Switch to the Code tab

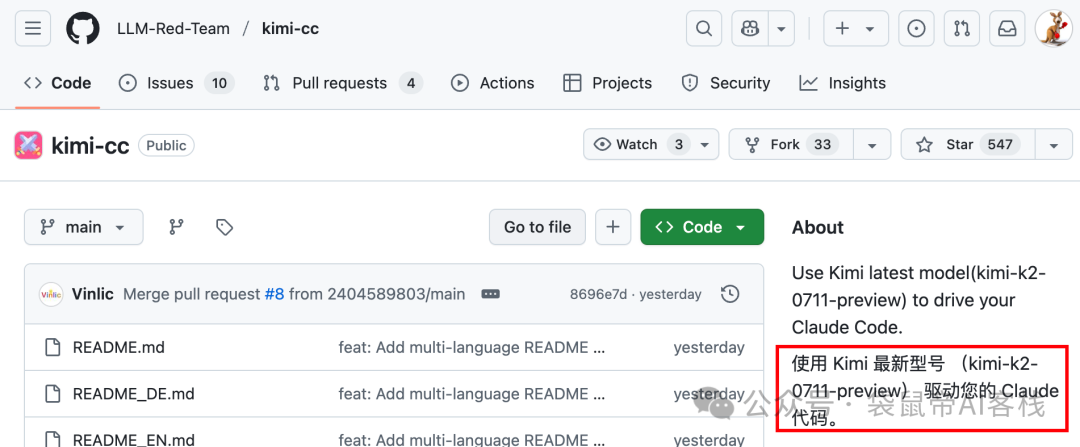57,83
